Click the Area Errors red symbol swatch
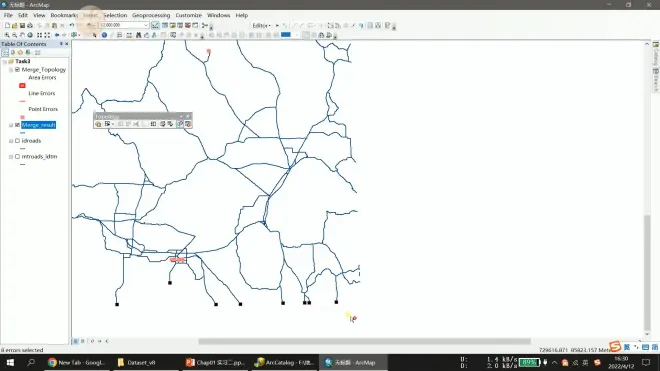Image resolution: width=660 pixels, height=371 pixels. [22, 85]
